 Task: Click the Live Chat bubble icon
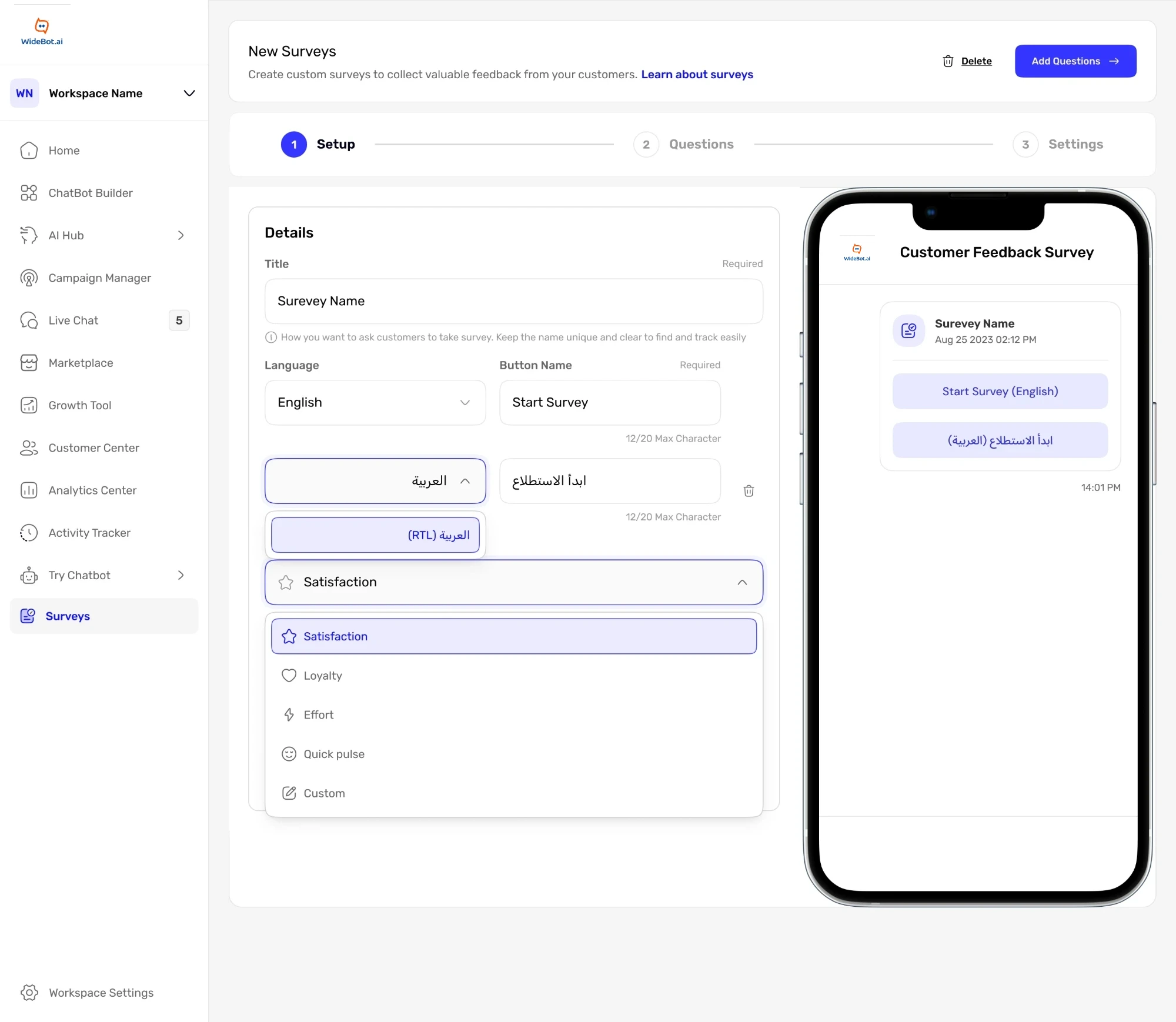tap(29, 320)
